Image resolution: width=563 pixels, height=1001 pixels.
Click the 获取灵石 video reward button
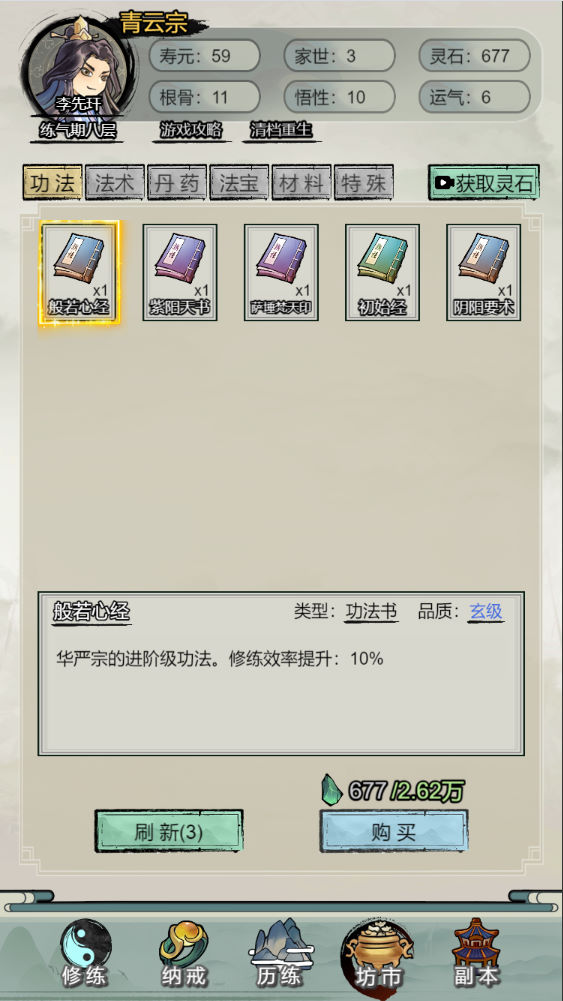point(484,183)
